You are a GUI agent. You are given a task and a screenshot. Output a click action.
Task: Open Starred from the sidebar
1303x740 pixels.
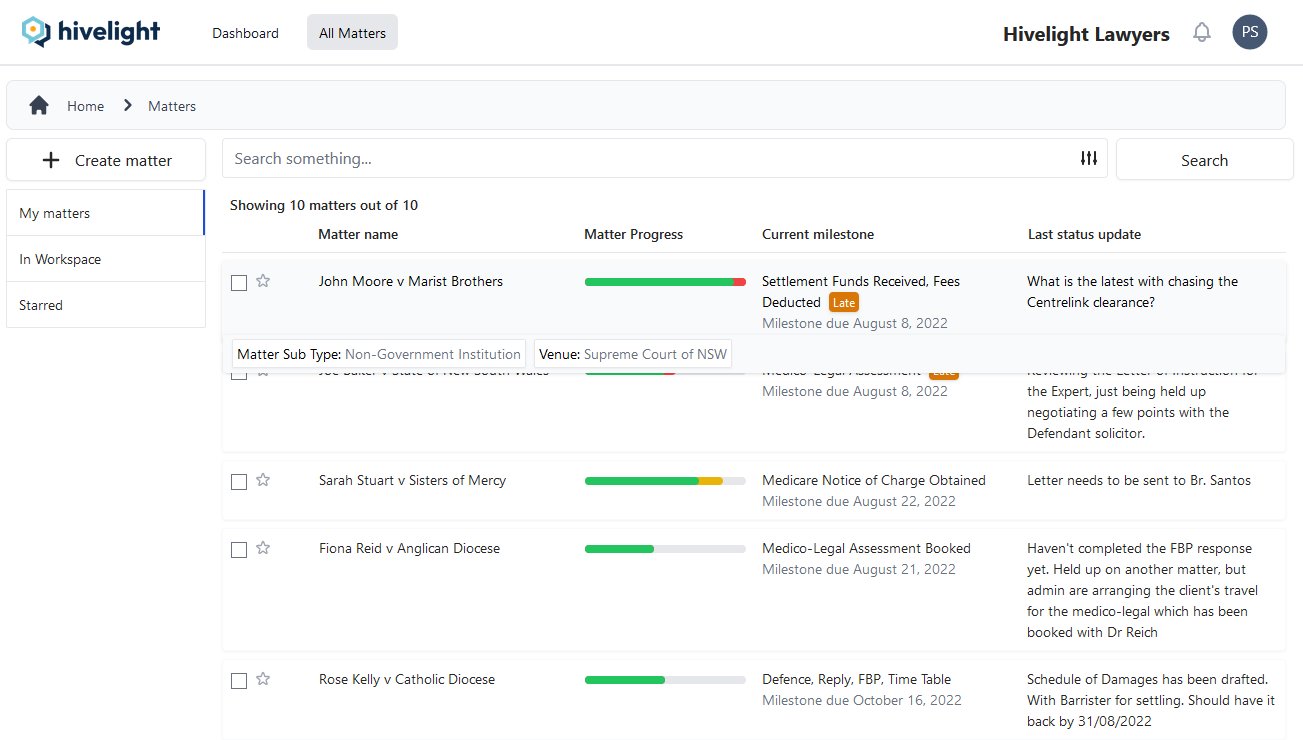tap(40, 304)
